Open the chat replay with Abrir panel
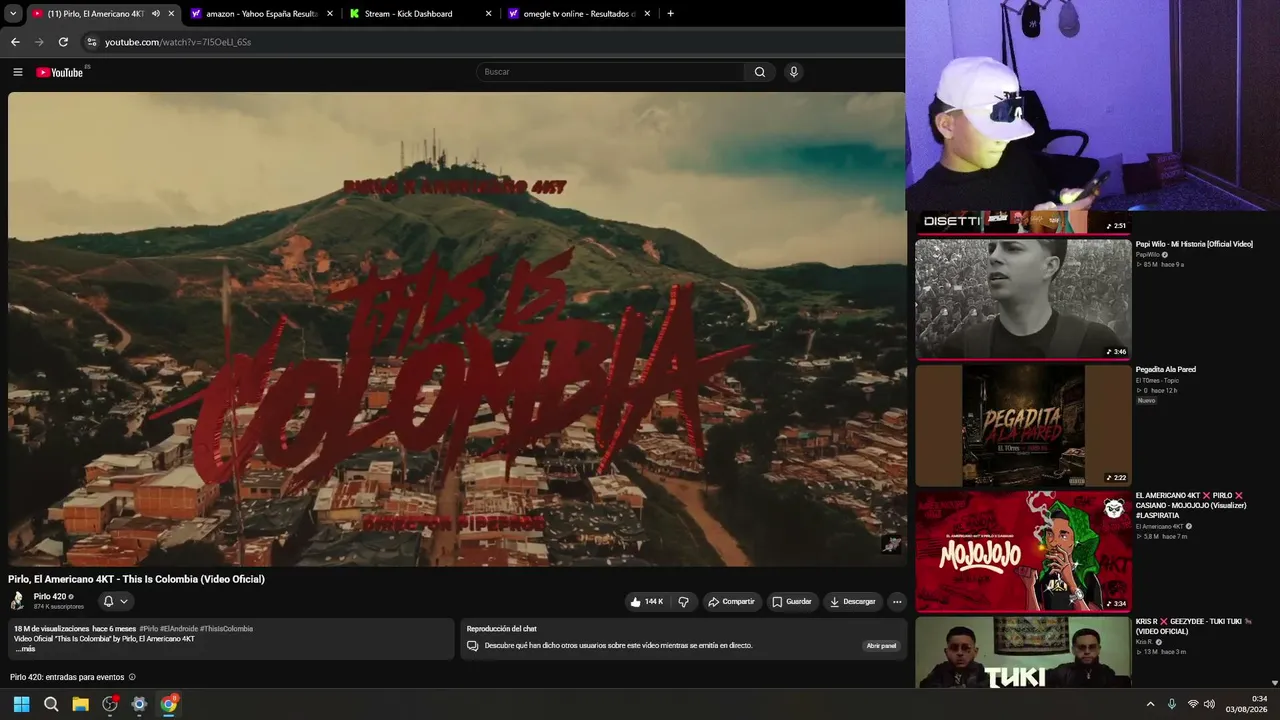Viewport: 1280px width, 720px height. click(881, 646)
